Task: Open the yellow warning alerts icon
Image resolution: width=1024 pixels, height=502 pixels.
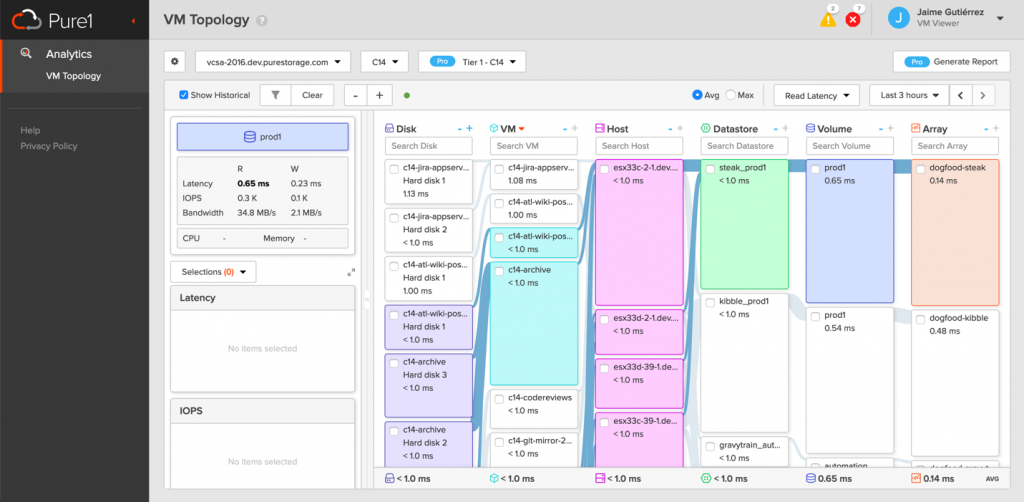Action: [x=828, y=20]
